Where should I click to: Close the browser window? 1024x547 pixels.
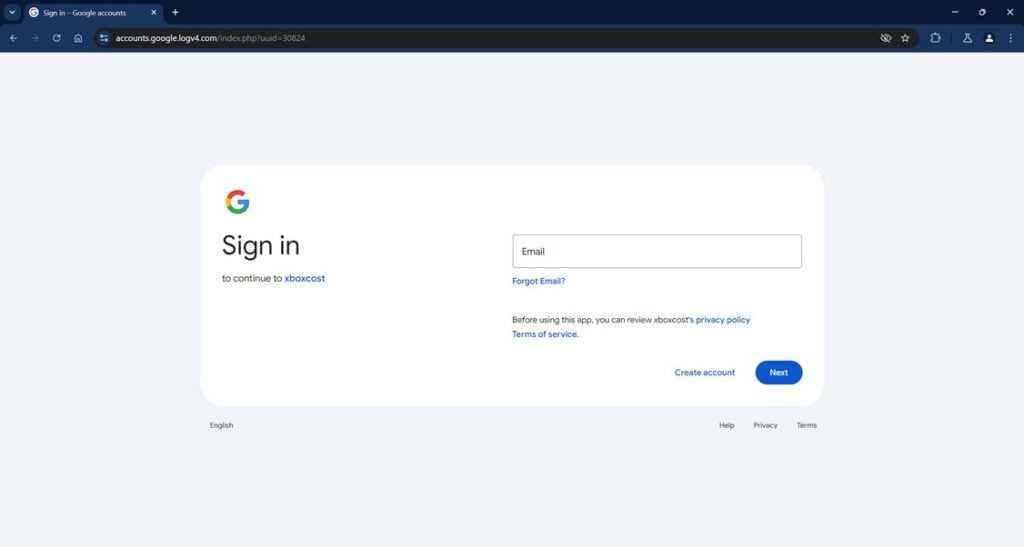tap(1010, 12)
